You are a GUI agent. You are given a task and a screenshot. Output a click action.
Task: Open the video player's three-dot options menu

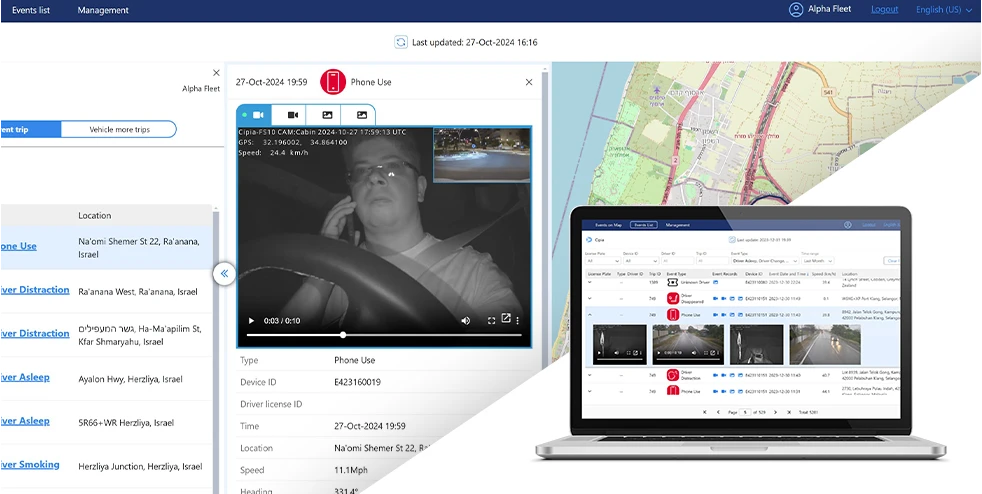518,320
